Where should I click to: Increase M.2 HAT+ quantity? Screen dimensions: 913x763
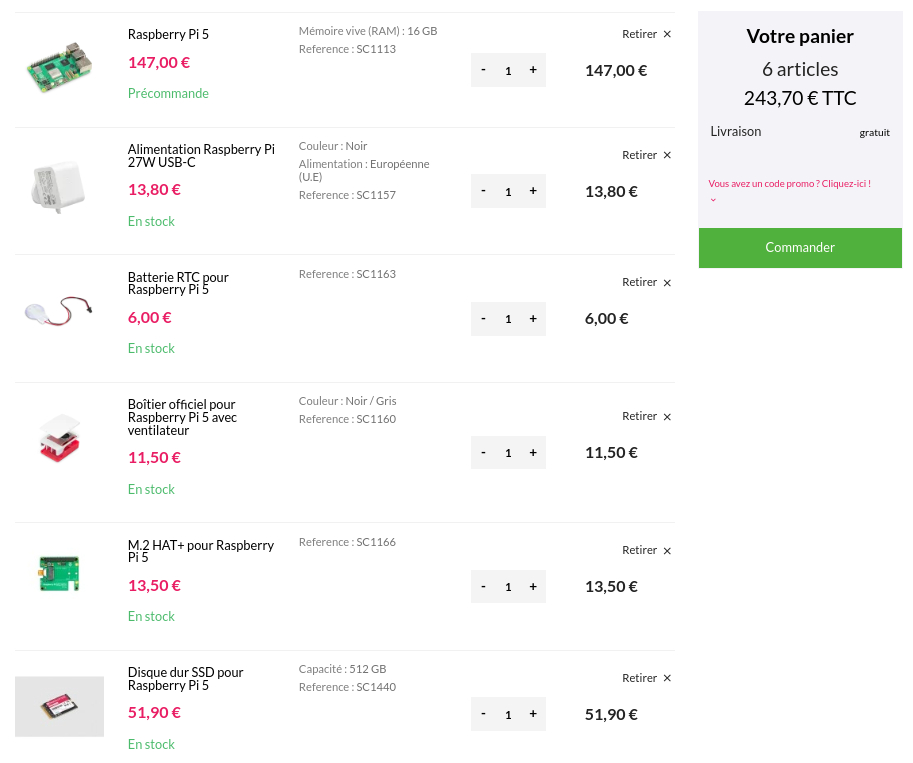coord(533,586)
